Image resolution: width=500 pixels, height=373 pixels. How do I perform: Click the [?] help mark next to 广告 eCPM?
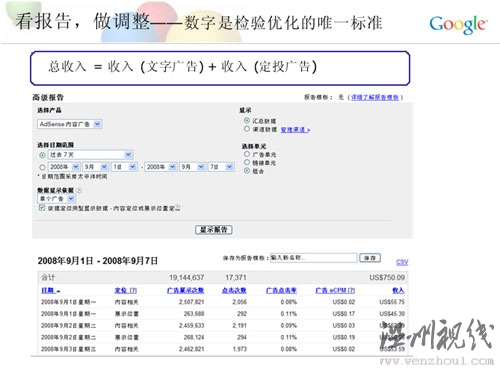point(351,291)
